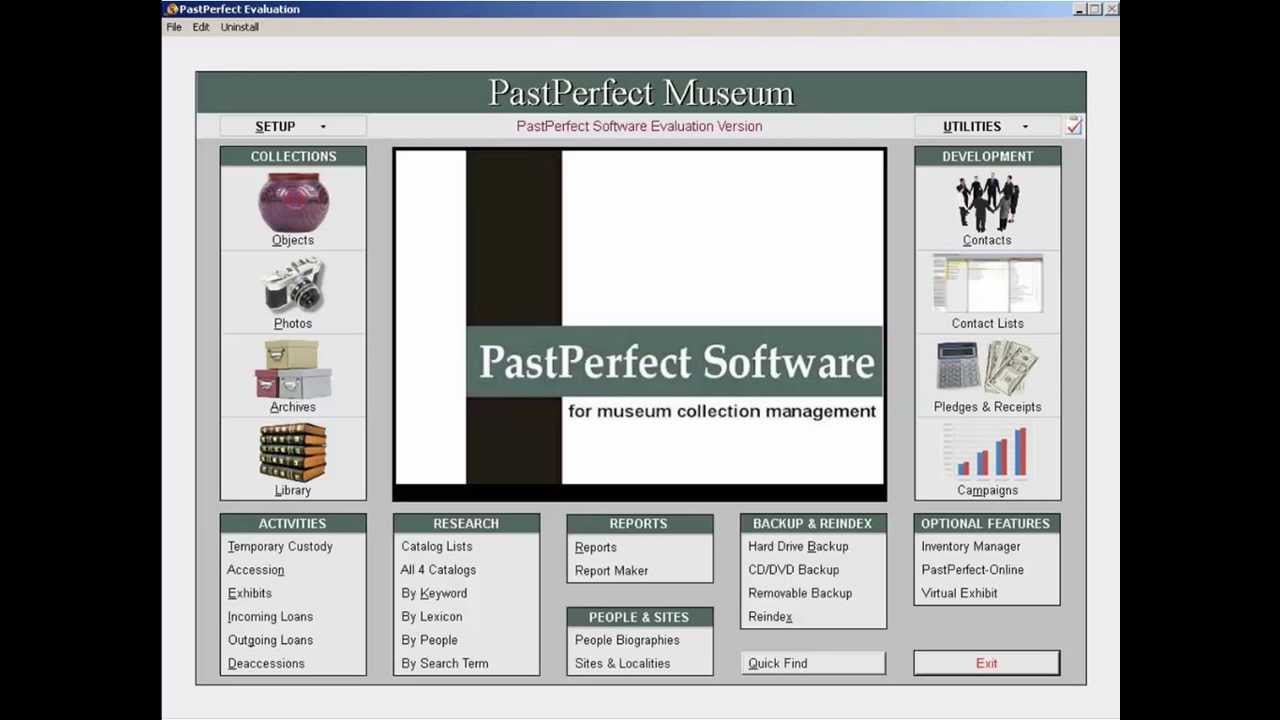1280x720 pixels.
Task: Click the COLLECTIONS panel header
Action: 293,156
